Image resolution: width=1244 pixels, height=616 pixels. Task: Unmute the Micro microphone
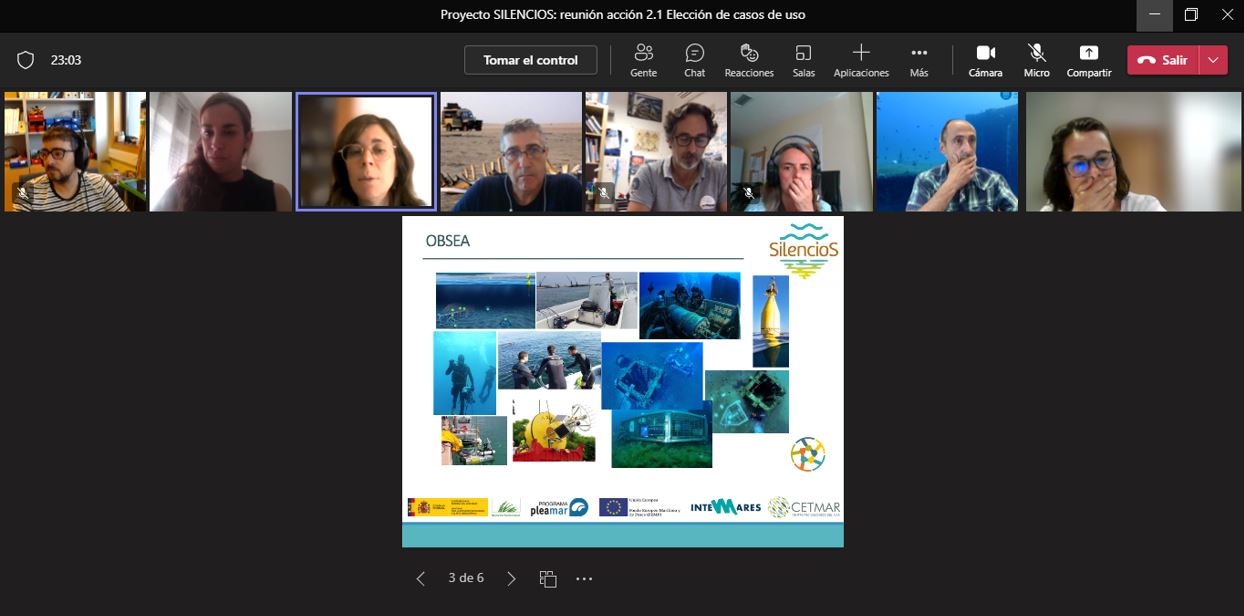click(x=1036, y=60)
